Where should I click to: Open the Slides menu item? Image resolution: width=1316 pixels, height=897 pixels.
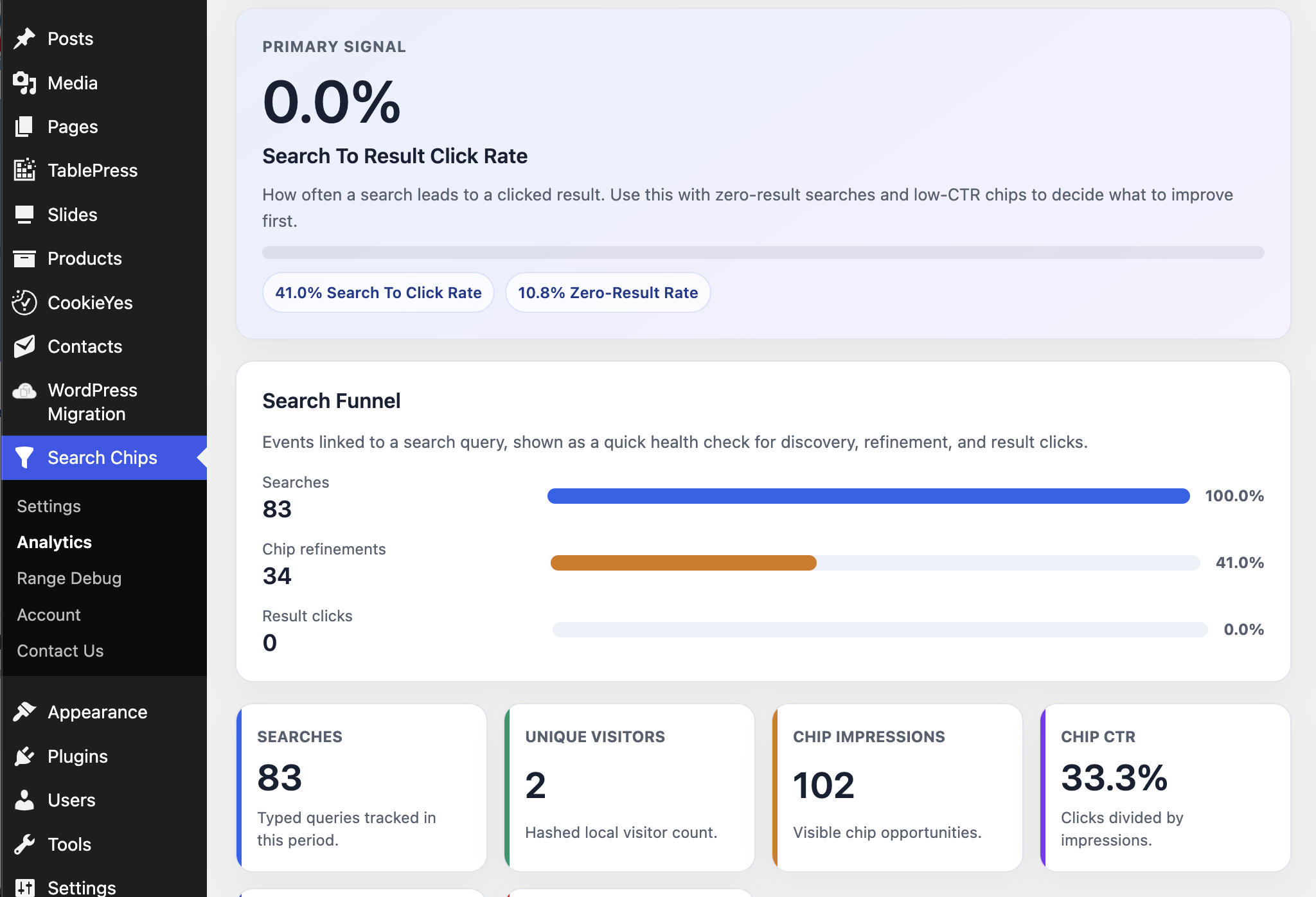(x=103, y=215)
